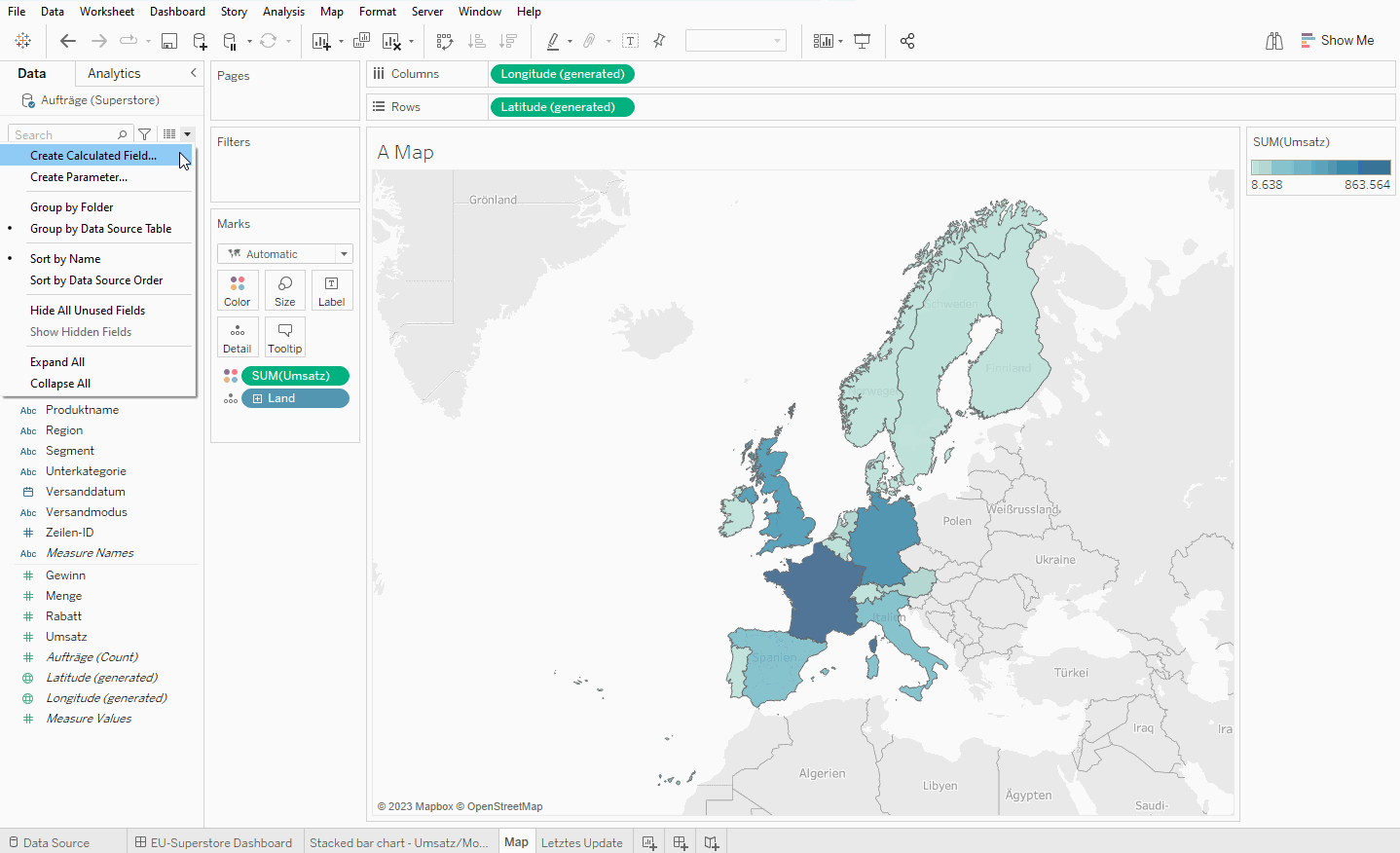Click the New Story tab icon
The width and height of the screenshot is (1400, 853).
click(712, 842)
